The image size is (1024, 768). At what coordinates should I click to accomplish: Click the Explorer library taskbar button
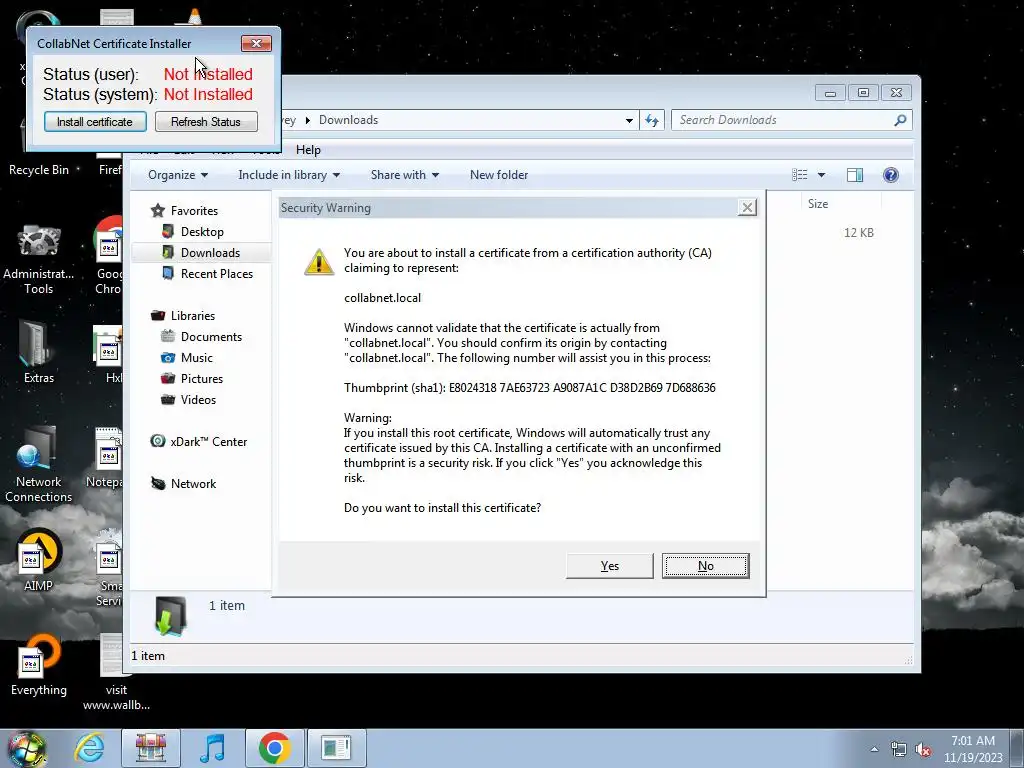pos(151,748)
